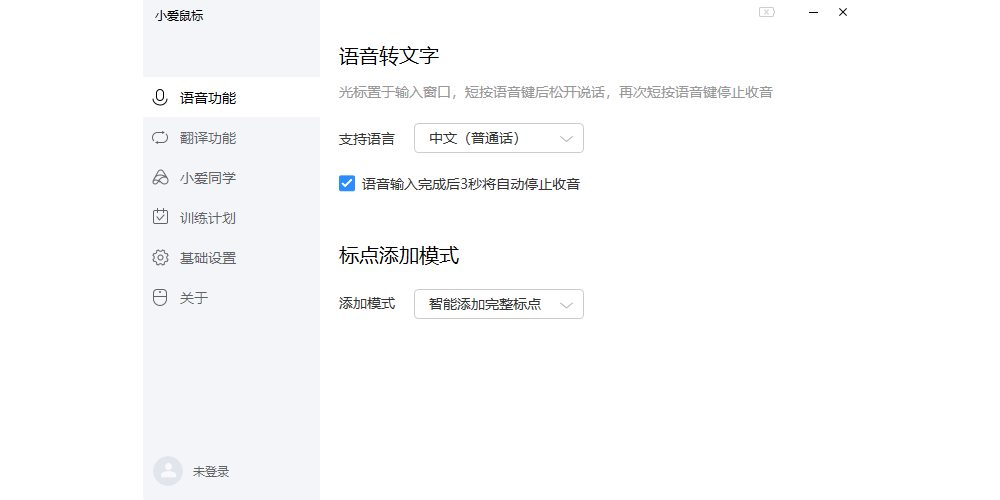
Task: Minimize the 小爱鼠标 window
Action: click(x=813, y=12)
